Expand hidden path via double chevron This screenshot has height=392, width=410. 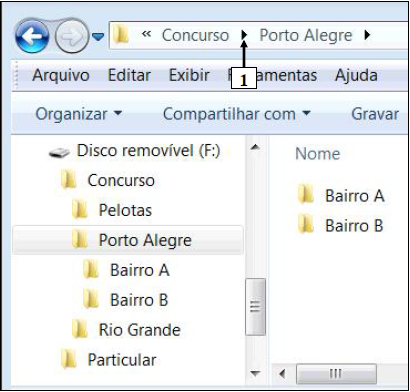click(x=146, y=34)
